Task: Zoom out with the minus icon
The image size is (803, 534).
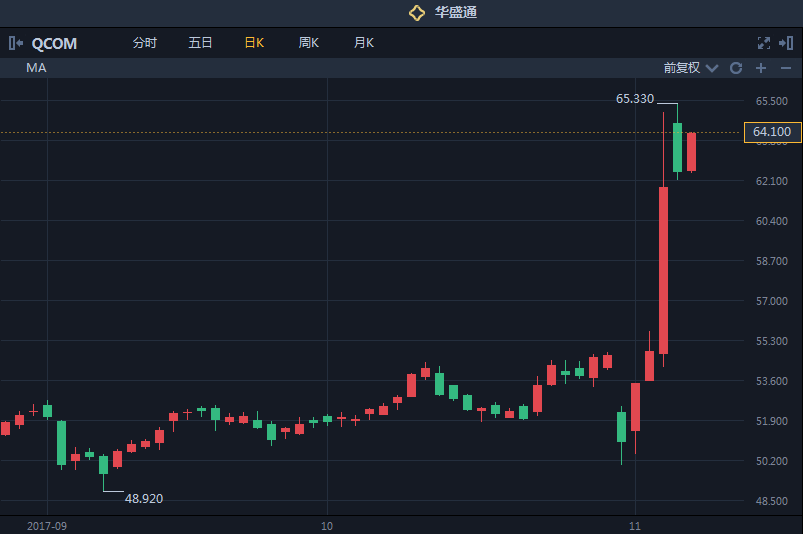Action: point(785,68)
